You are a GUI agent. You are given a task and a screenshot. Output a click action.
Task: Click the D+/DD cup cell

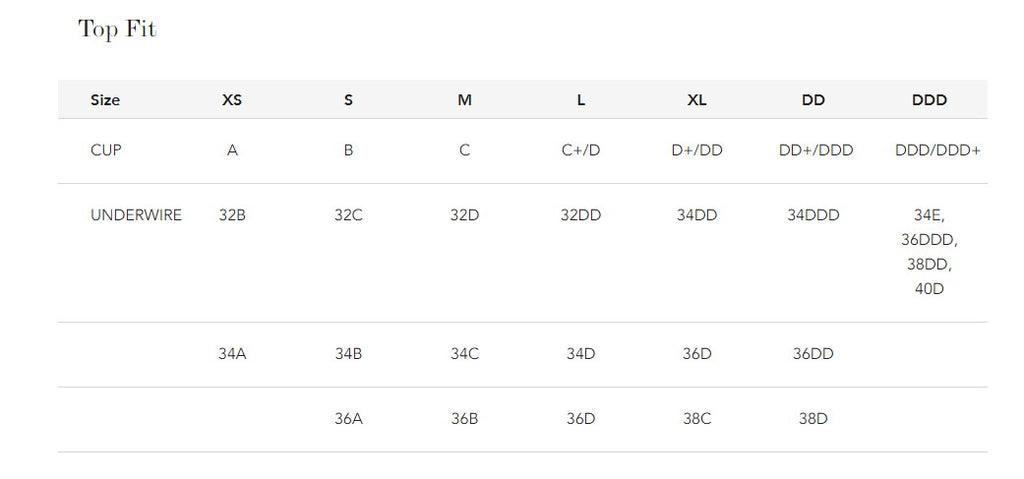click(x=697, y=151)
